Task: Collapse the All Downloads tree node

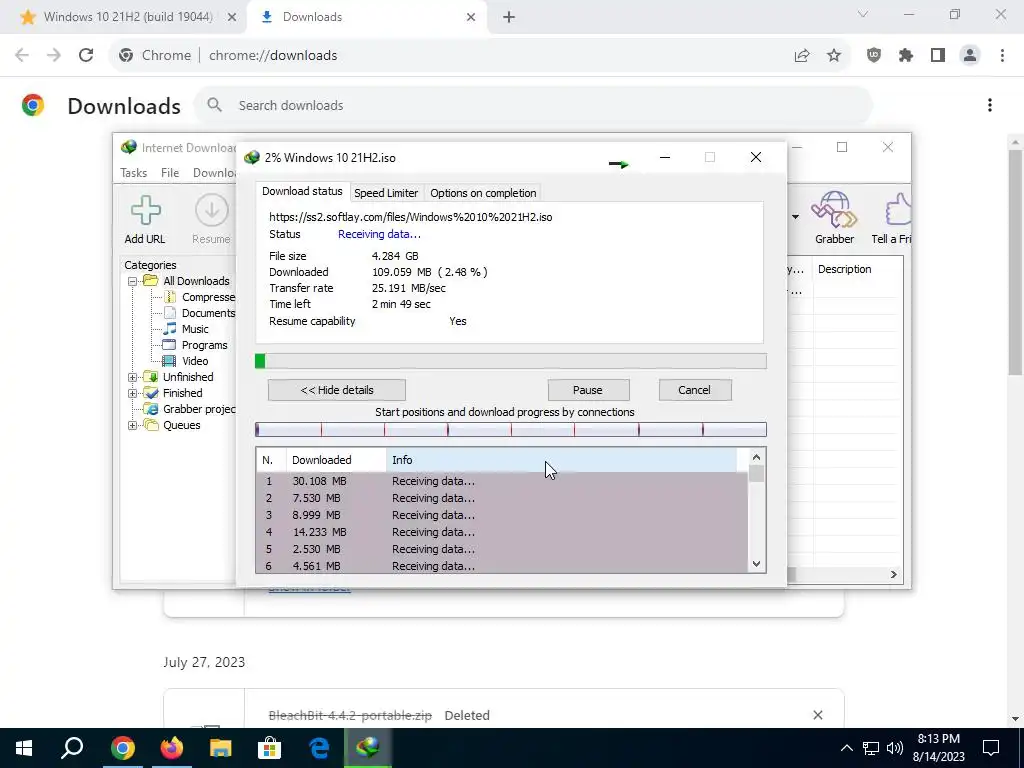Action: 133,281
